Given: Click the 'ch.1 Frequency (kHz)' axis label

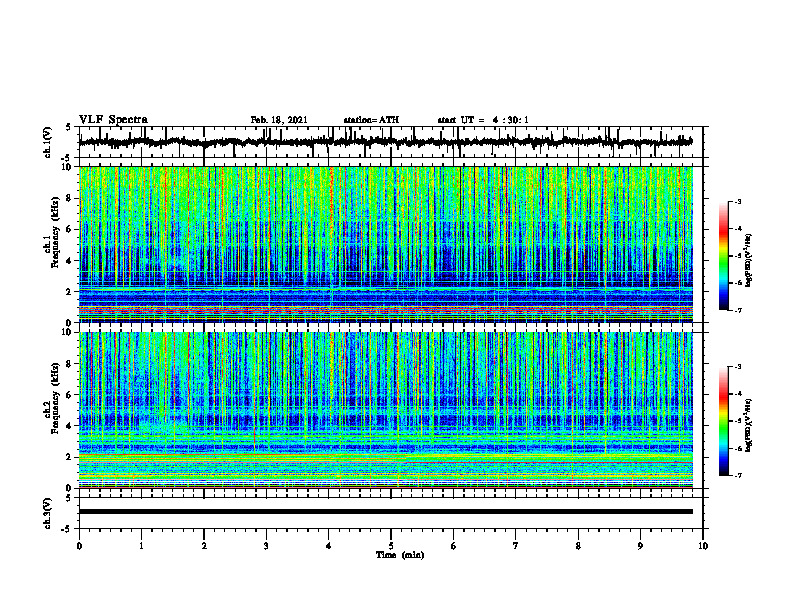Looking at the screenshot, I should pyautogui.click(x=51, y=232).
